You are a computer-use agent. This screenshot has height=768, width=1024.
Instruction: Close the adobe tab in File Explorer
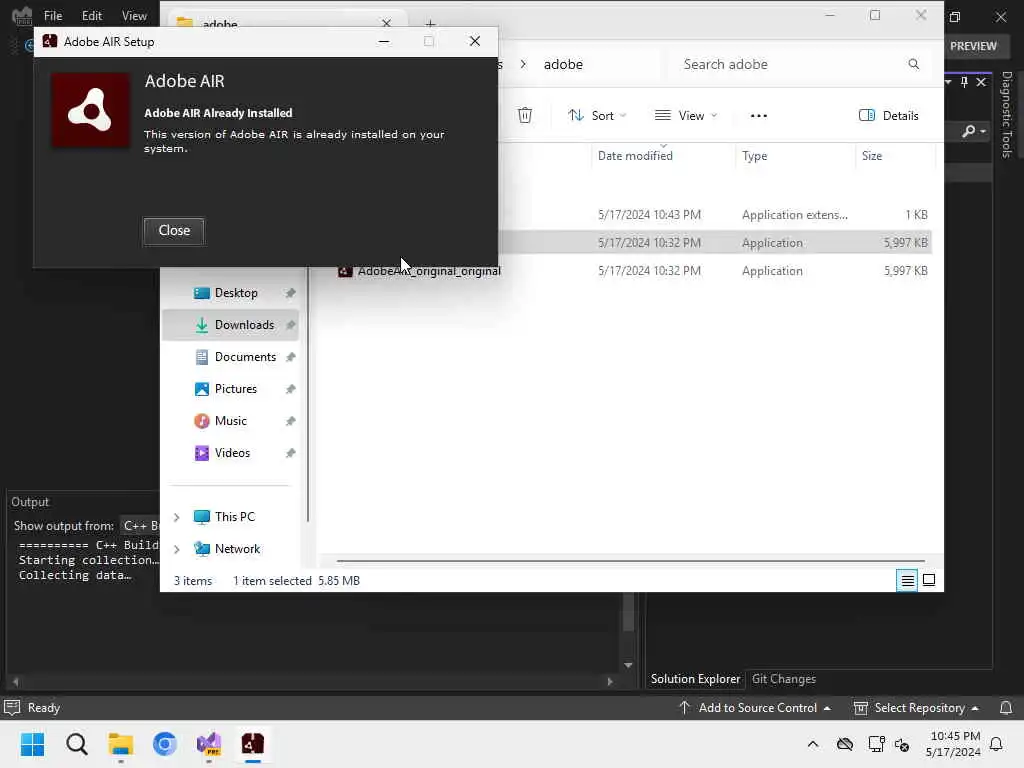tap(387, 24)
